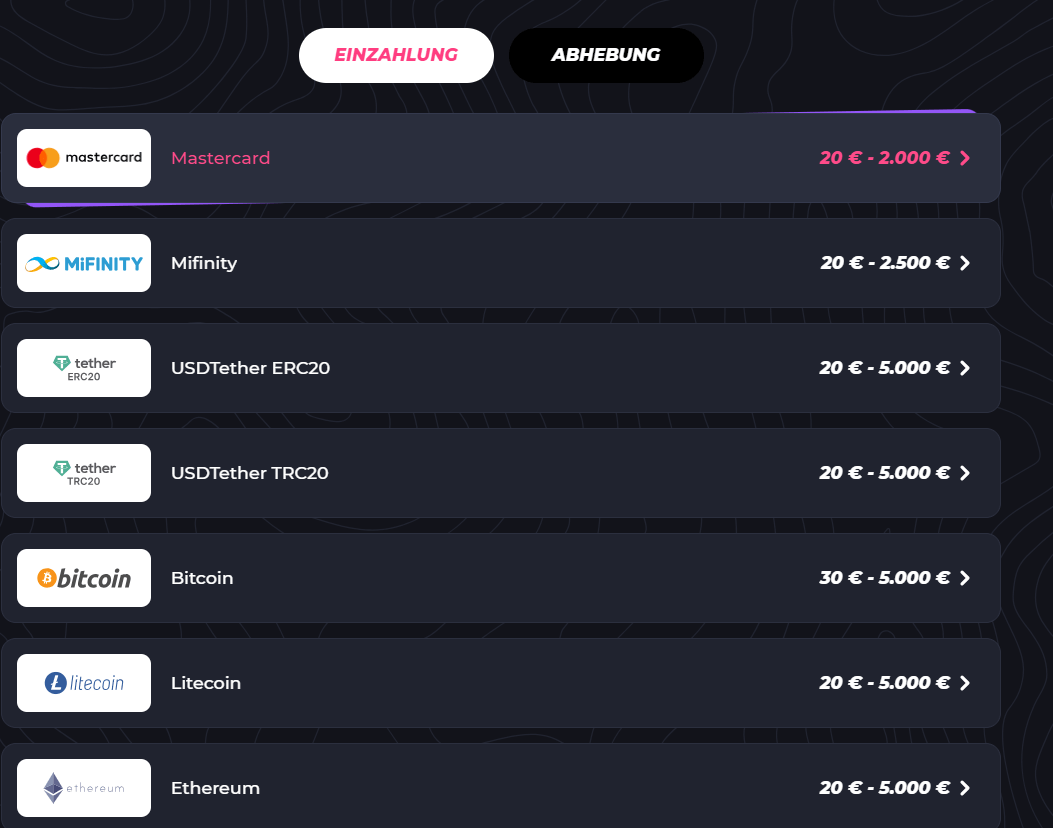The width and height of the screenshot is (1053, 828).
Task: Open the Litecoin row chevron arrow
Action: coord(965,683)
